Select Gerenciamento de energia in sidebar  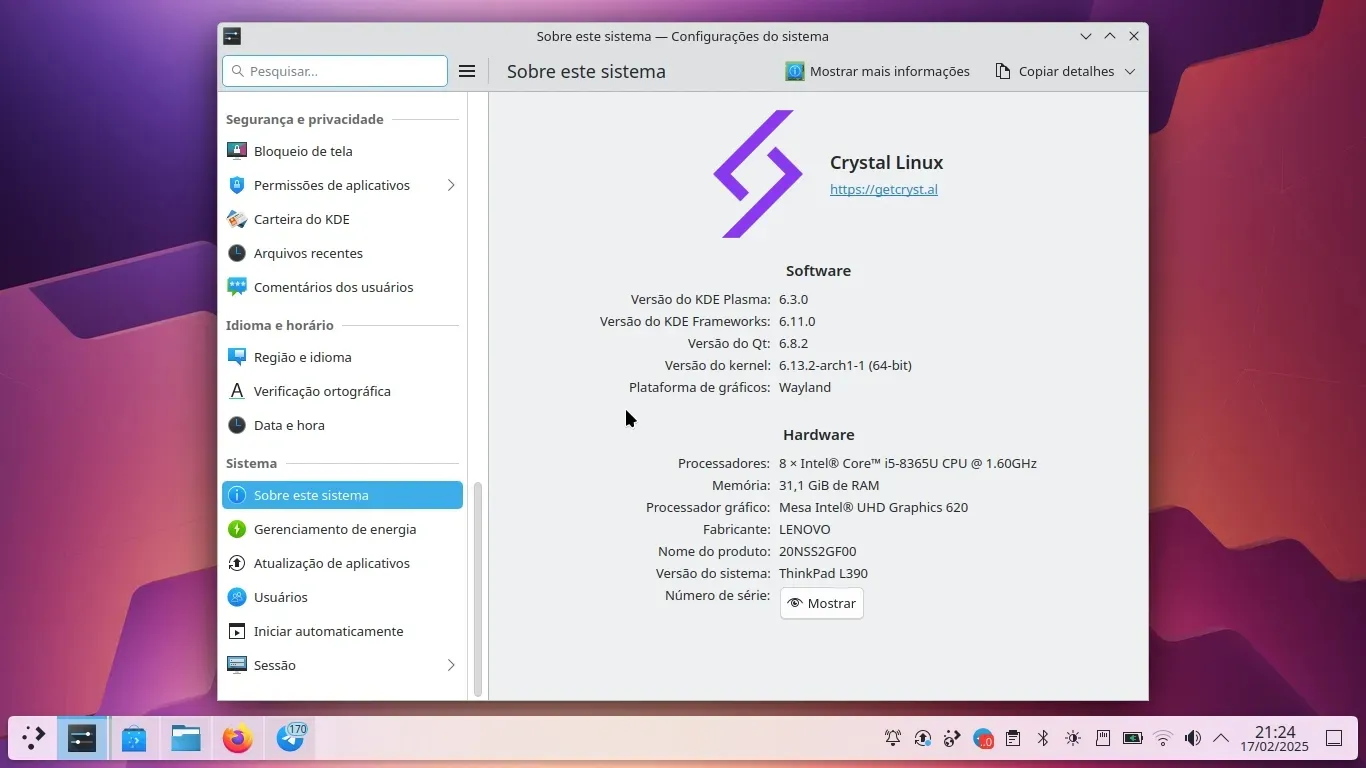click(334, 529)
